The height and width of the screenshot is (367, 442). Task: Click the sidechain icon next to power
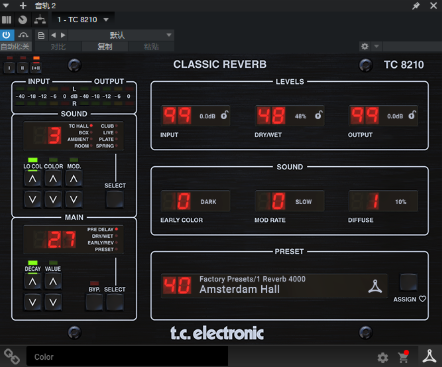23,35
